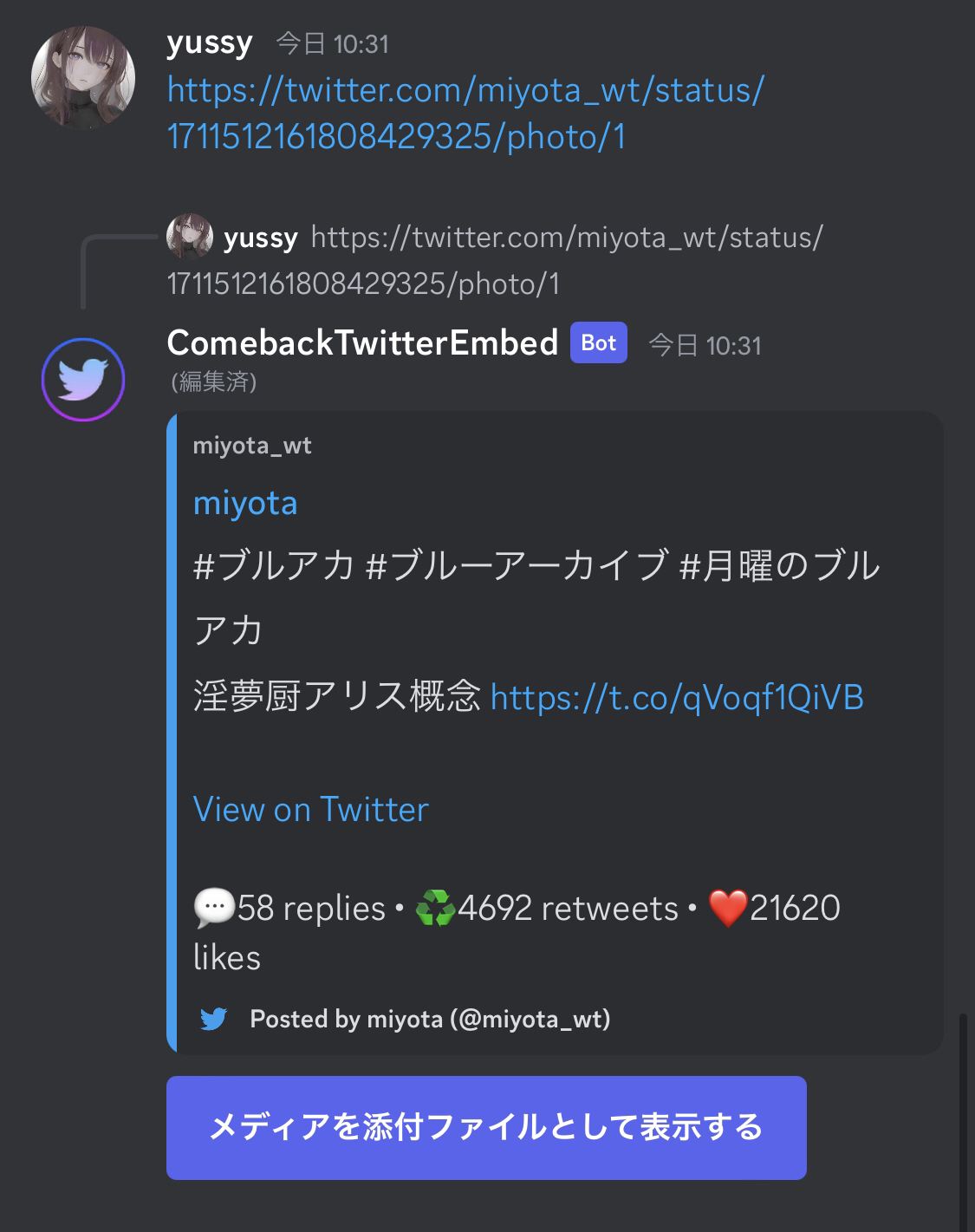Click the blue accent stripe of the embed
The height and width of the screenshot is (1232, 975).
tap(170, 733)
